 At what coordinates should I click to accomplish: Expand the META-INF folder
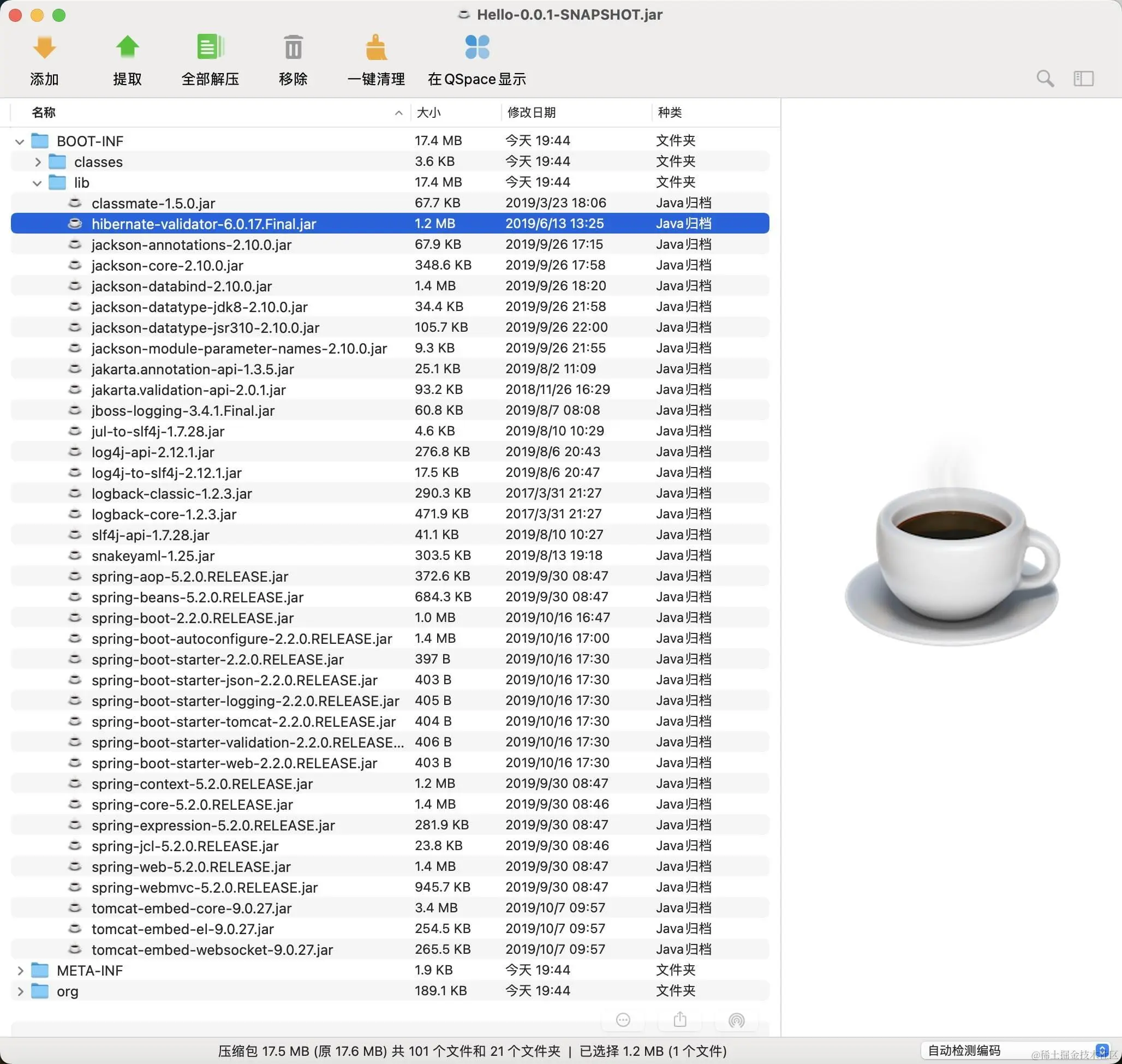[x=20, y=971]
